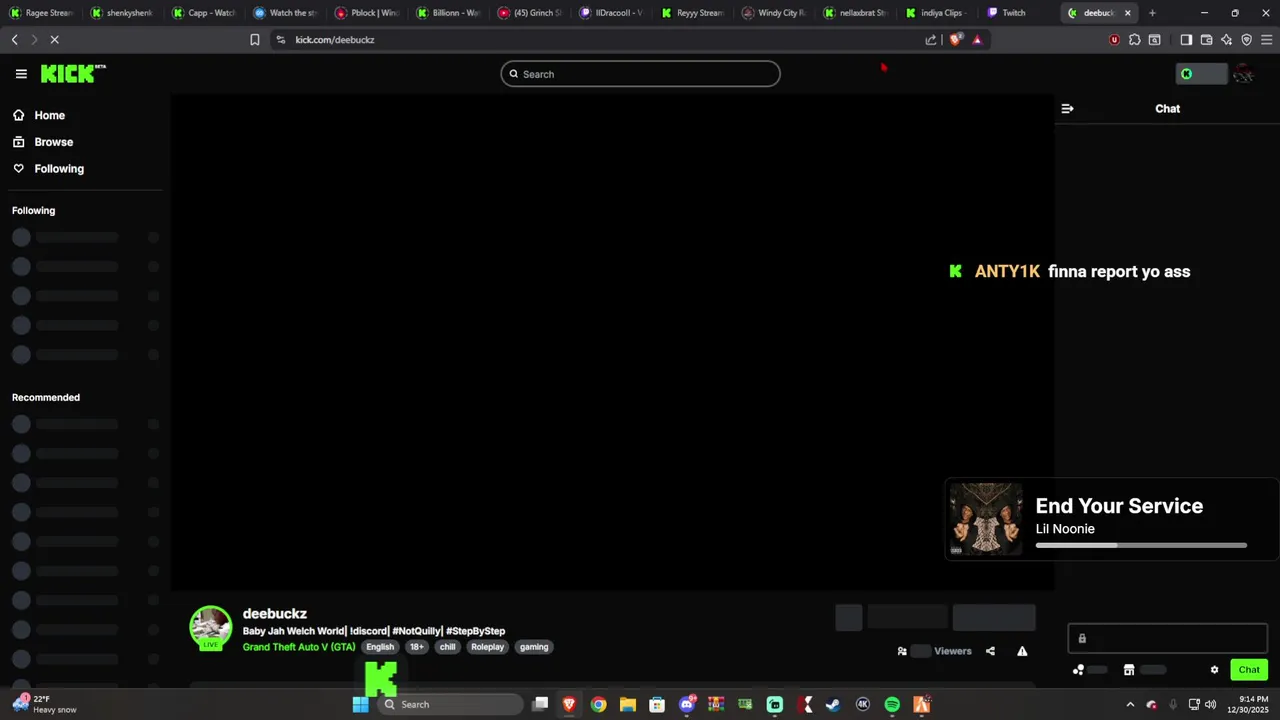
Task: Click the End Your Service album cover
Action: click(x=986, y=519)
